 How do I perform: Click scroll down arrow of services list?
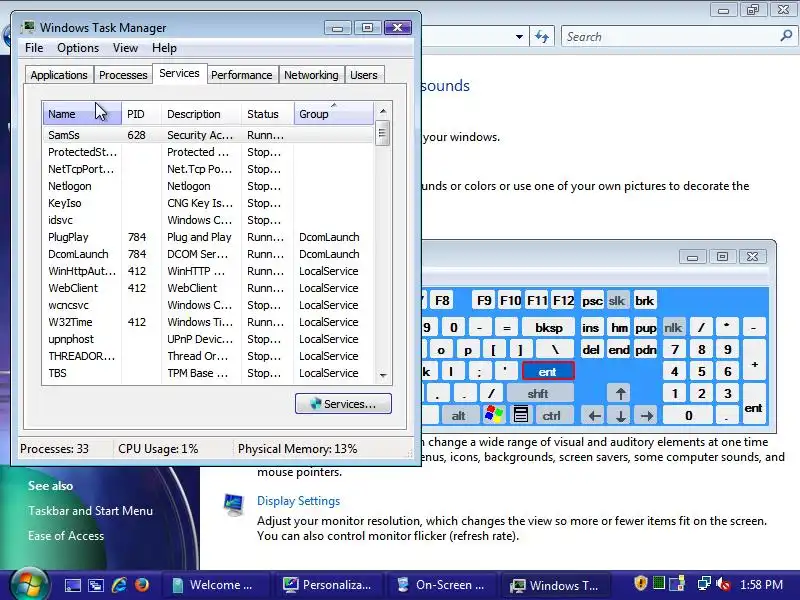pos(383,376)
